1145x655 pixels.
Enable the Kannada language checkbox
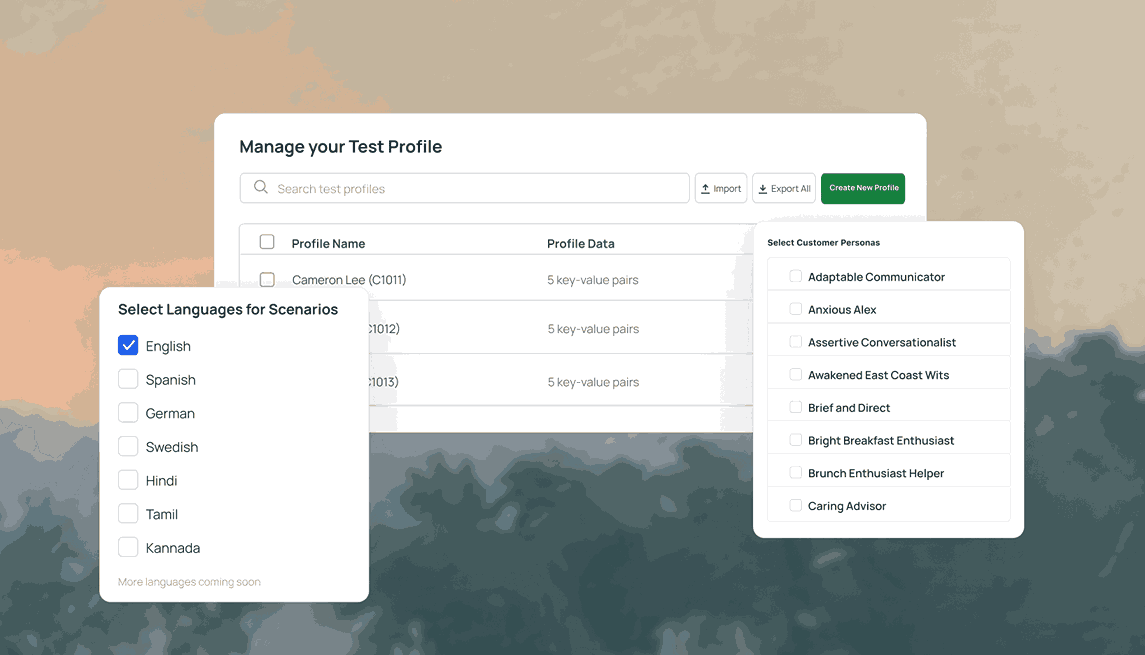128,547
